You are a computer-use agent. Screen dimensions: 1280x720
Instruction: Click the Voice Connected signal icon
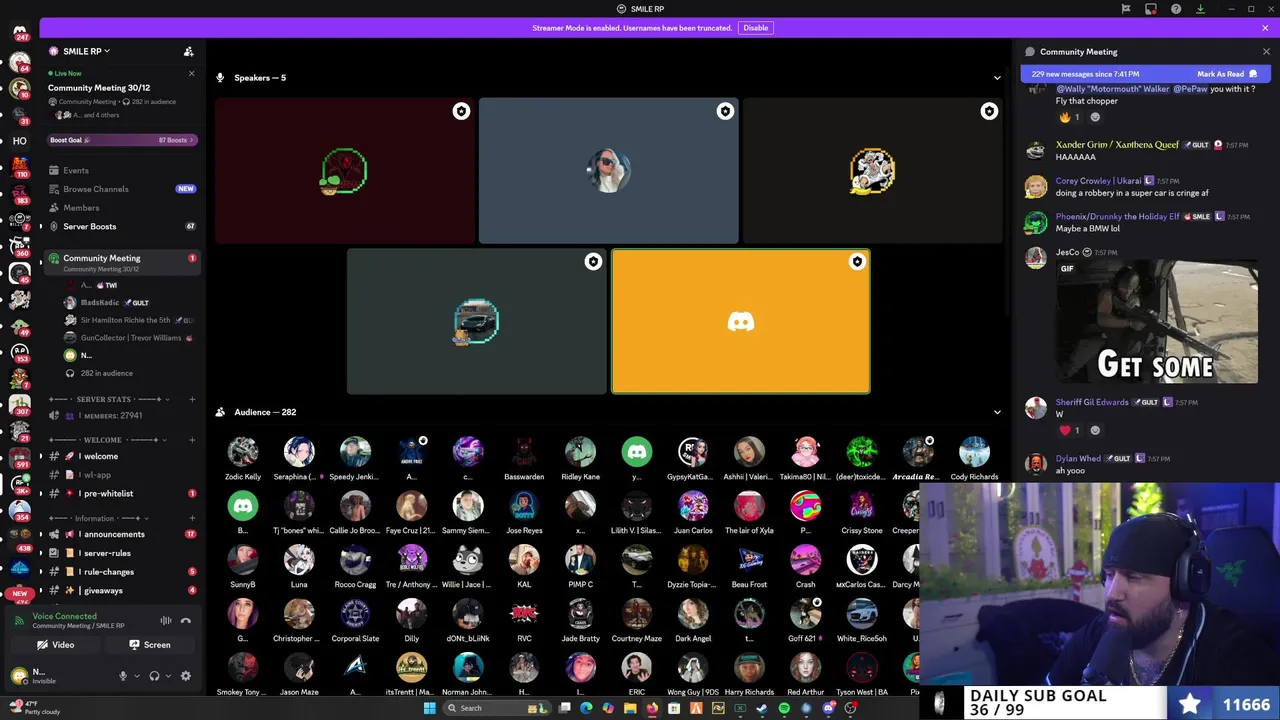pos(20,621)
